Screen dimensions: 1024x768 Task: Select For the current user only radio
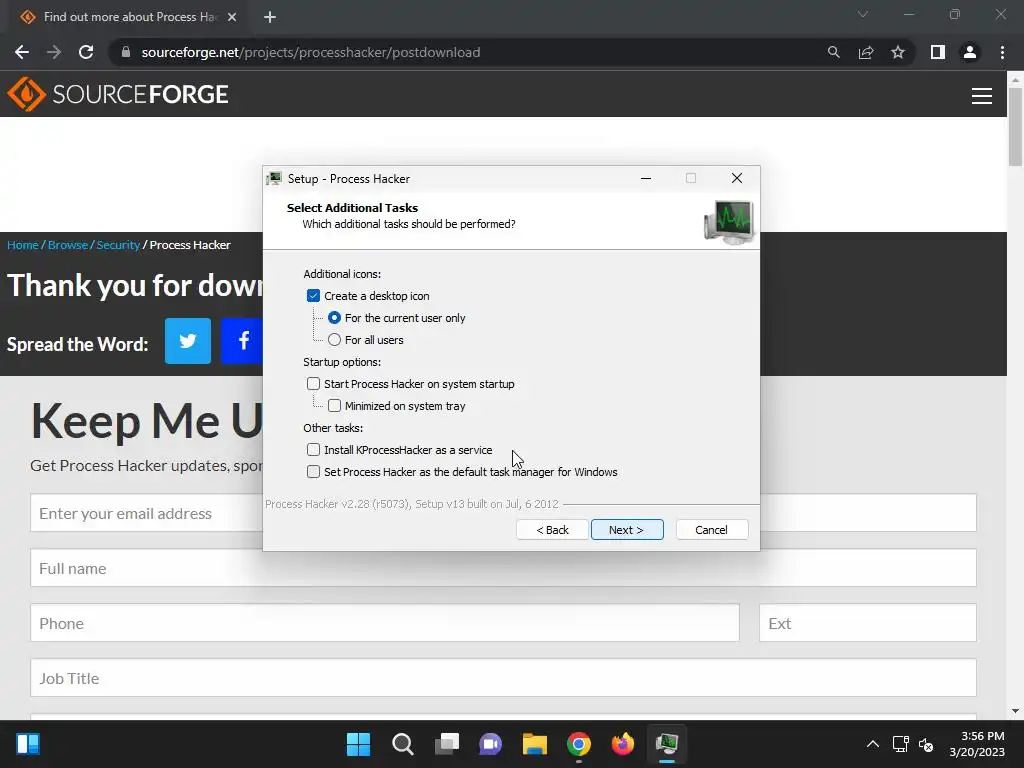[x=334, y=318]
